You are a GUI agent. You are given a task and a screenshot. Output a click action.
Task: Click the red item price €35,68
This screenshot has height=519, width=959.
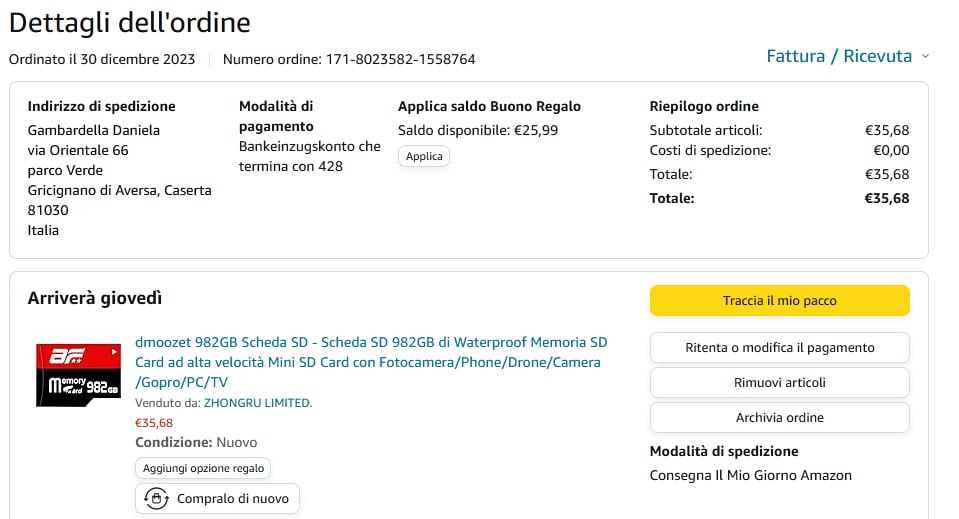(154, 423)
